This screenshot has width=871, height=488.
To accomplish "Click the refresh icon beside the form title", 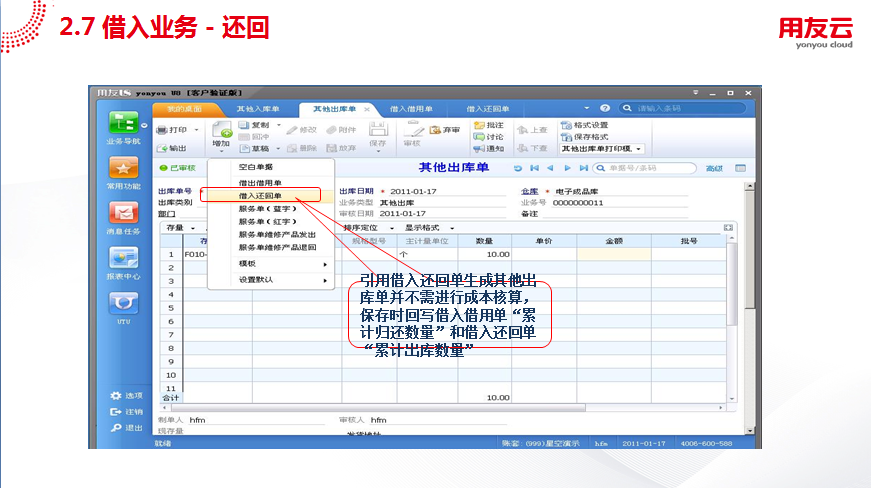I will 518,168.
